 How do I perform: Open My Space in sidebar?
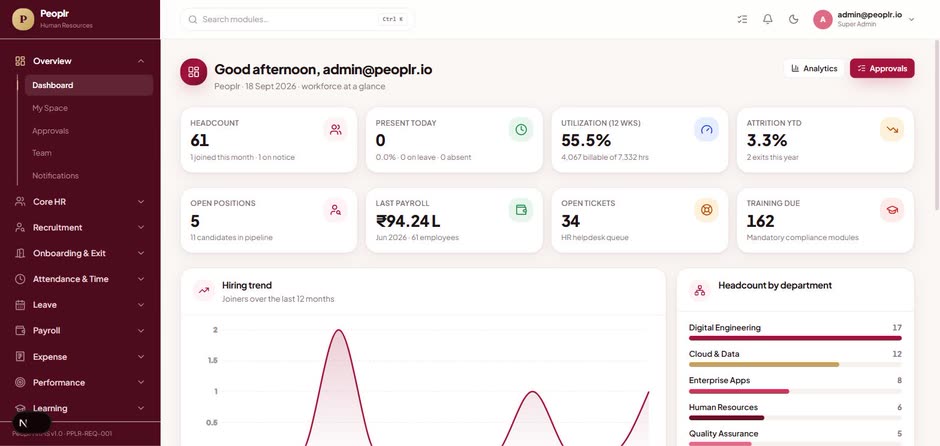click(x=50, y=108)
